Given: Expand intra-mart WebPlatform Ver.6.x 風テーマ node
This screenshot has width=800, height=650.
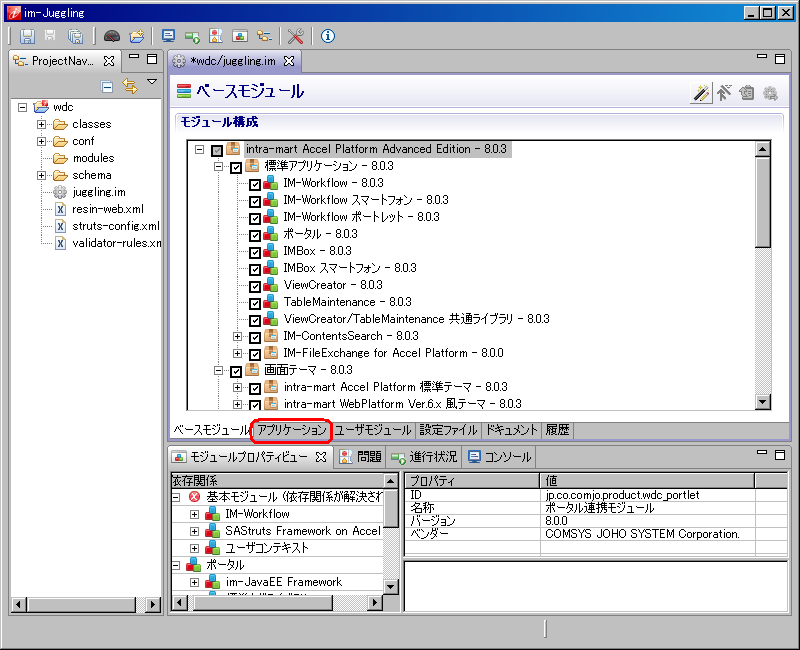Looking at the screenshot, I should click(237, 404).
